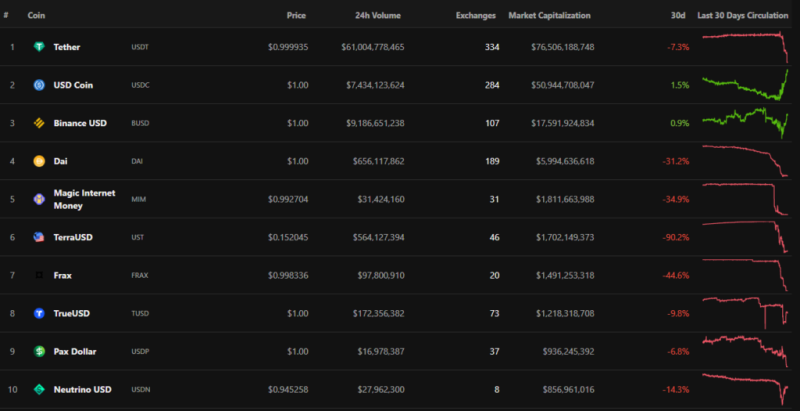This screenshot has width=800, height=411.
Task: Sort by Market Capitalization header
Action: click(549, 16)
